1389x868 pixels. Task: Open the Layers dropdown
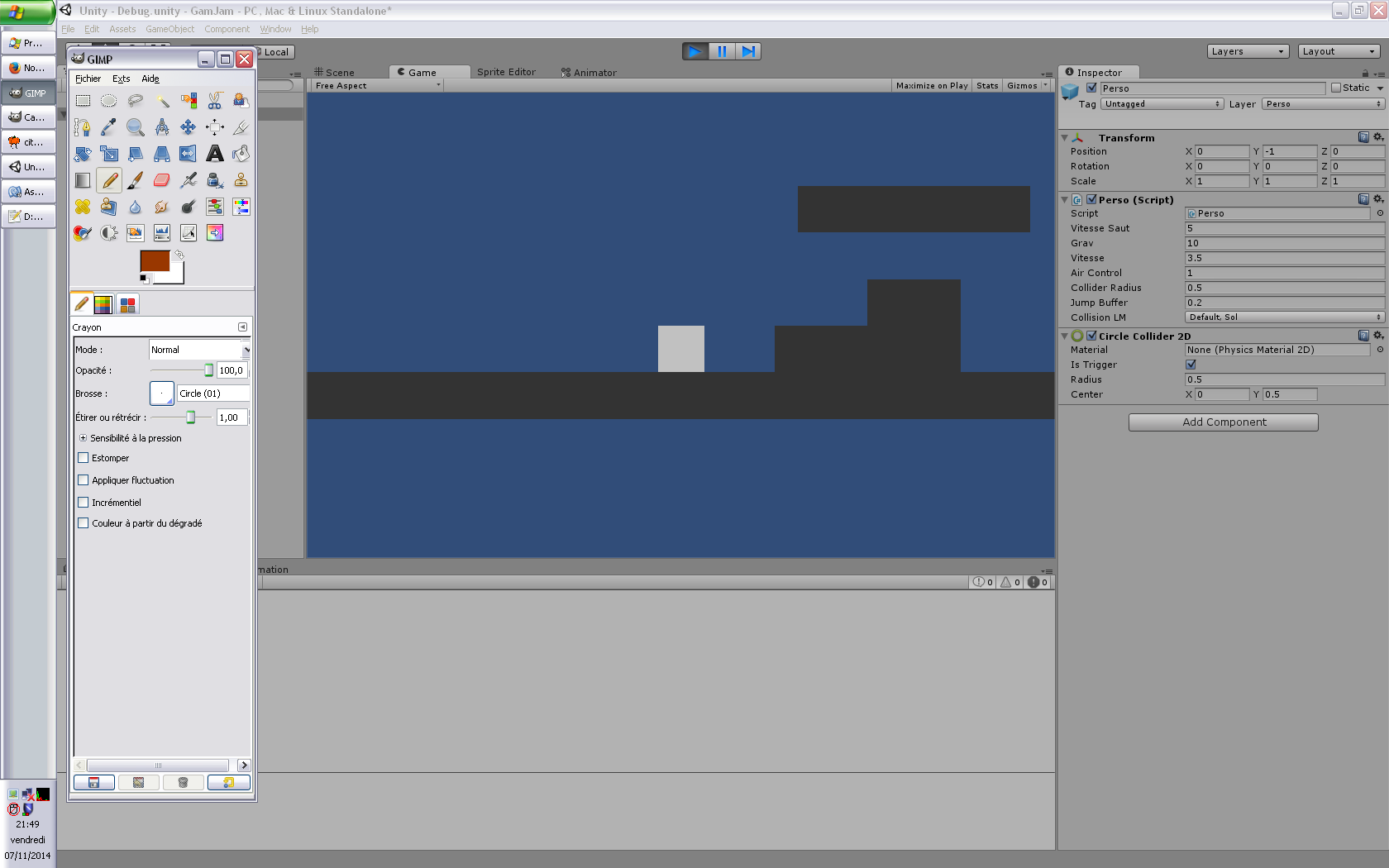click(1248, 51)
